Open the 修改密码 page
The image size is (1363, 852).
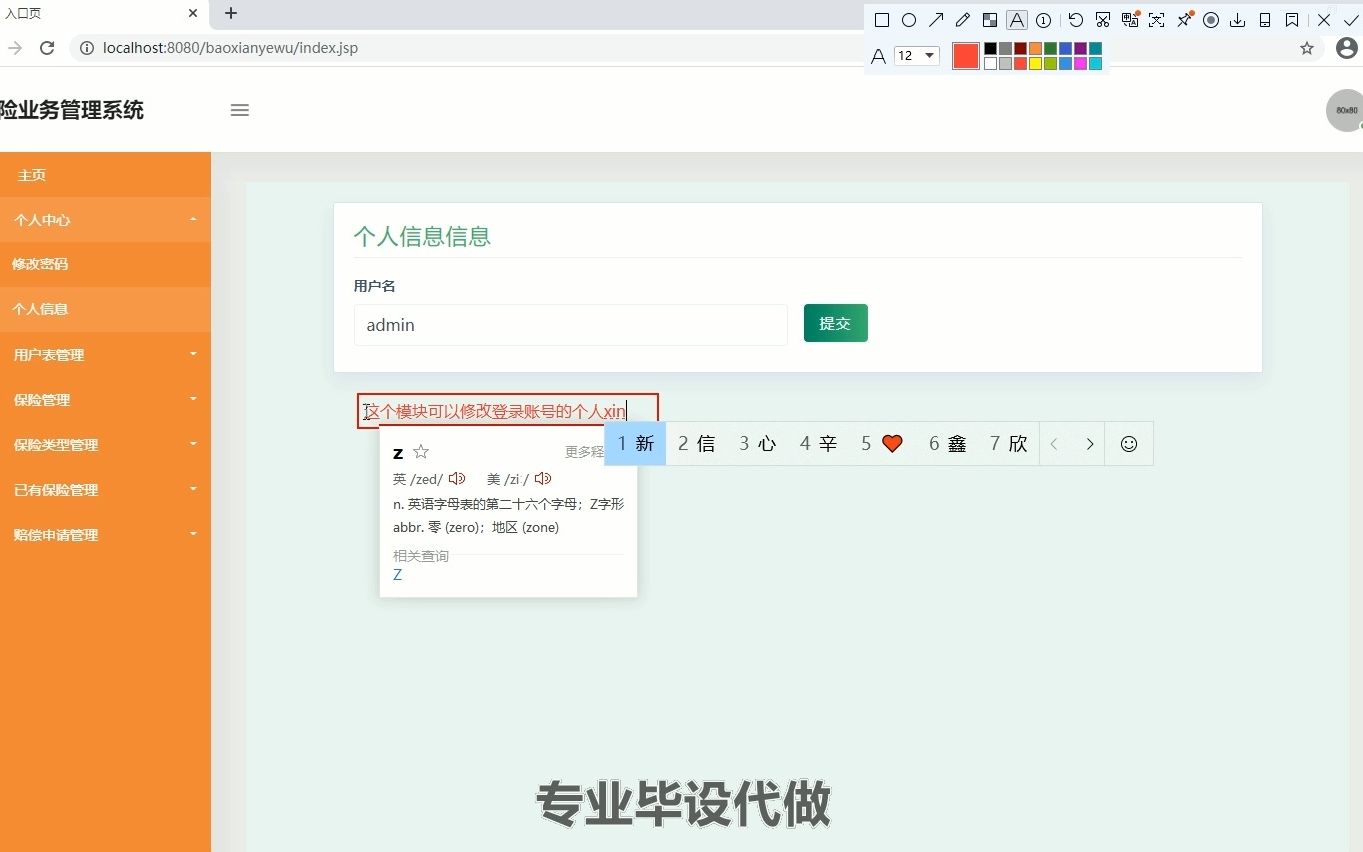(x=105, y=265)
